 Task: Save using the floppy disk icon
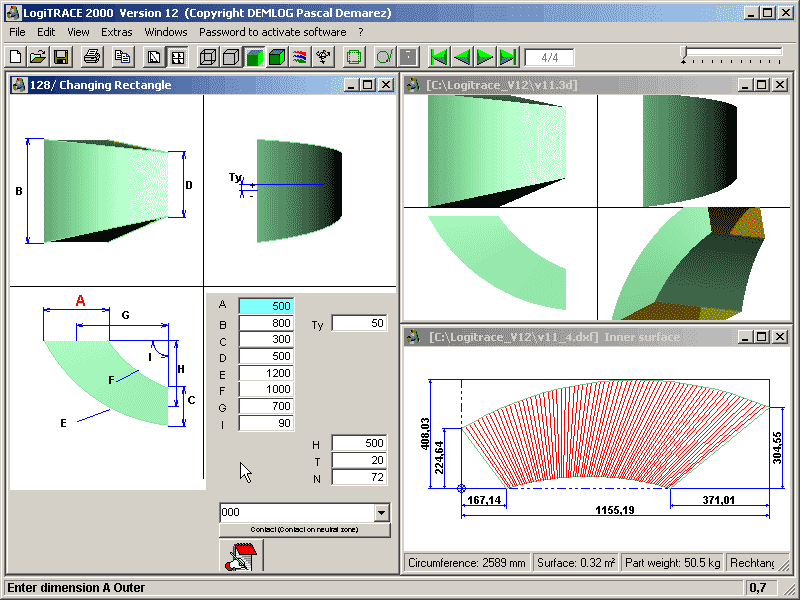60,57
